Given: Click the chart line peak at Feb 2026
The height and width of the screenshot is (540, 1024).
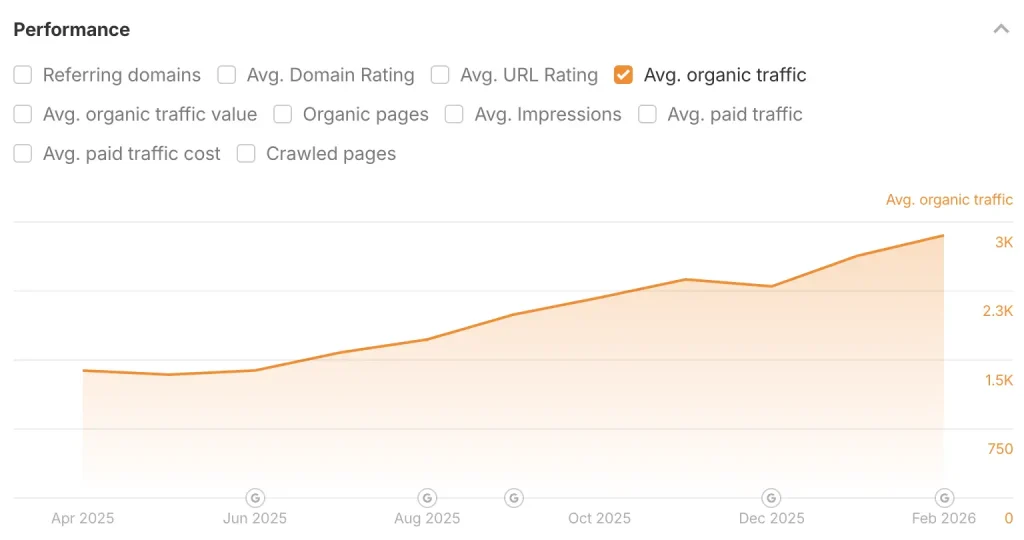Looking at the screenshot, I should tap(943, 236).
